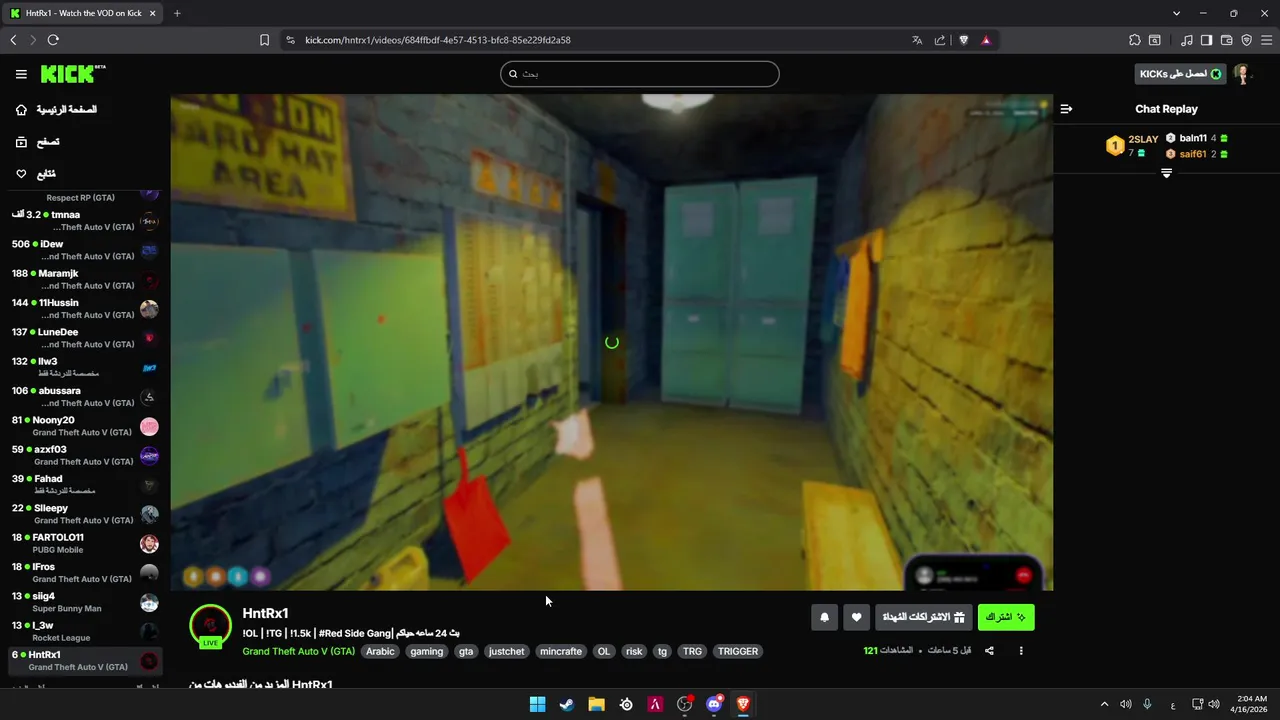Open the browser tab search chevron
This screenshot has height=720, width=1280.
tap(1176, 13)
